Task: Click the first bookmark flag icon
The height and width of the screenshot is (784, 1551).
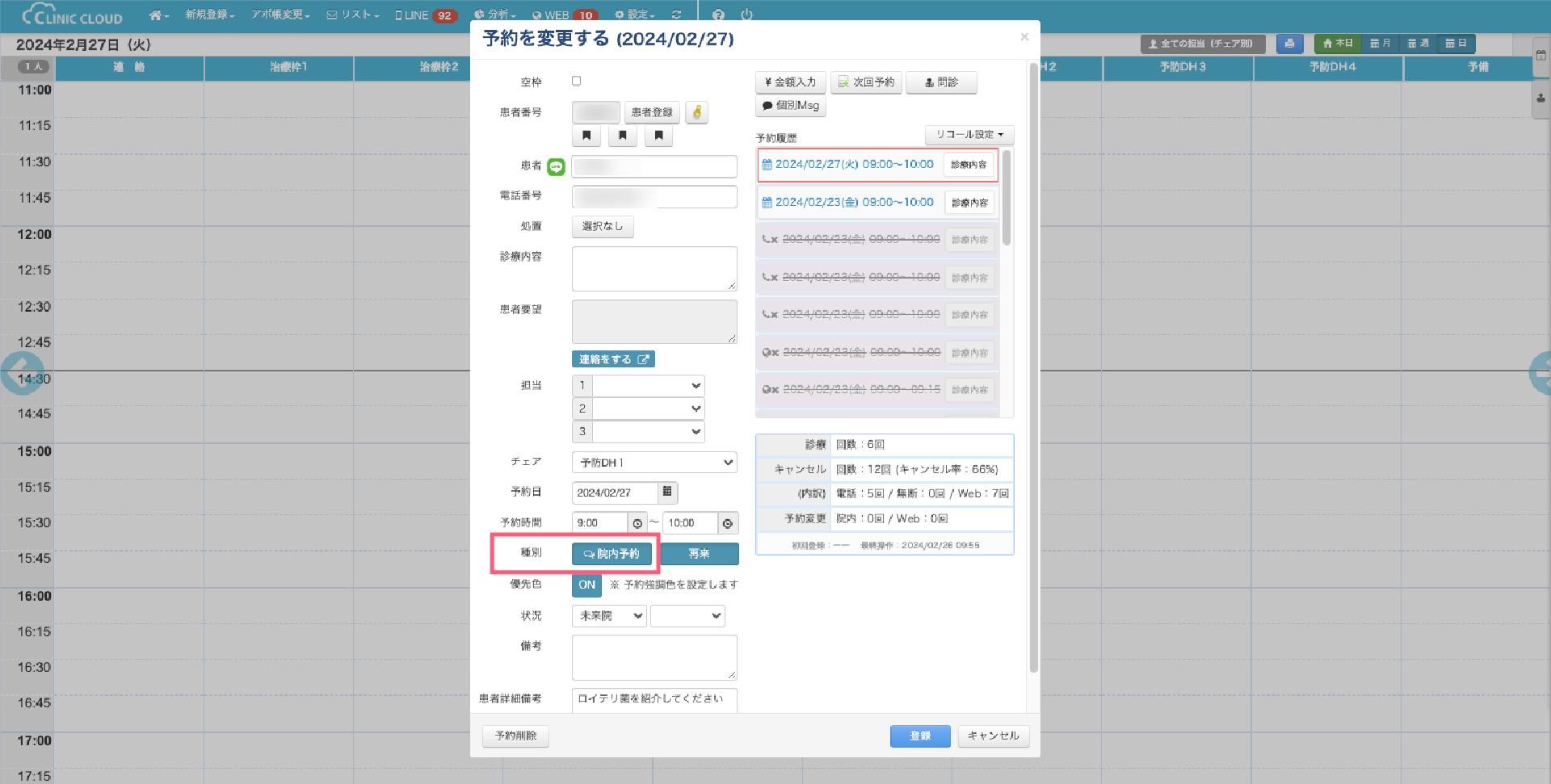Action: click(x=586, y=136)
